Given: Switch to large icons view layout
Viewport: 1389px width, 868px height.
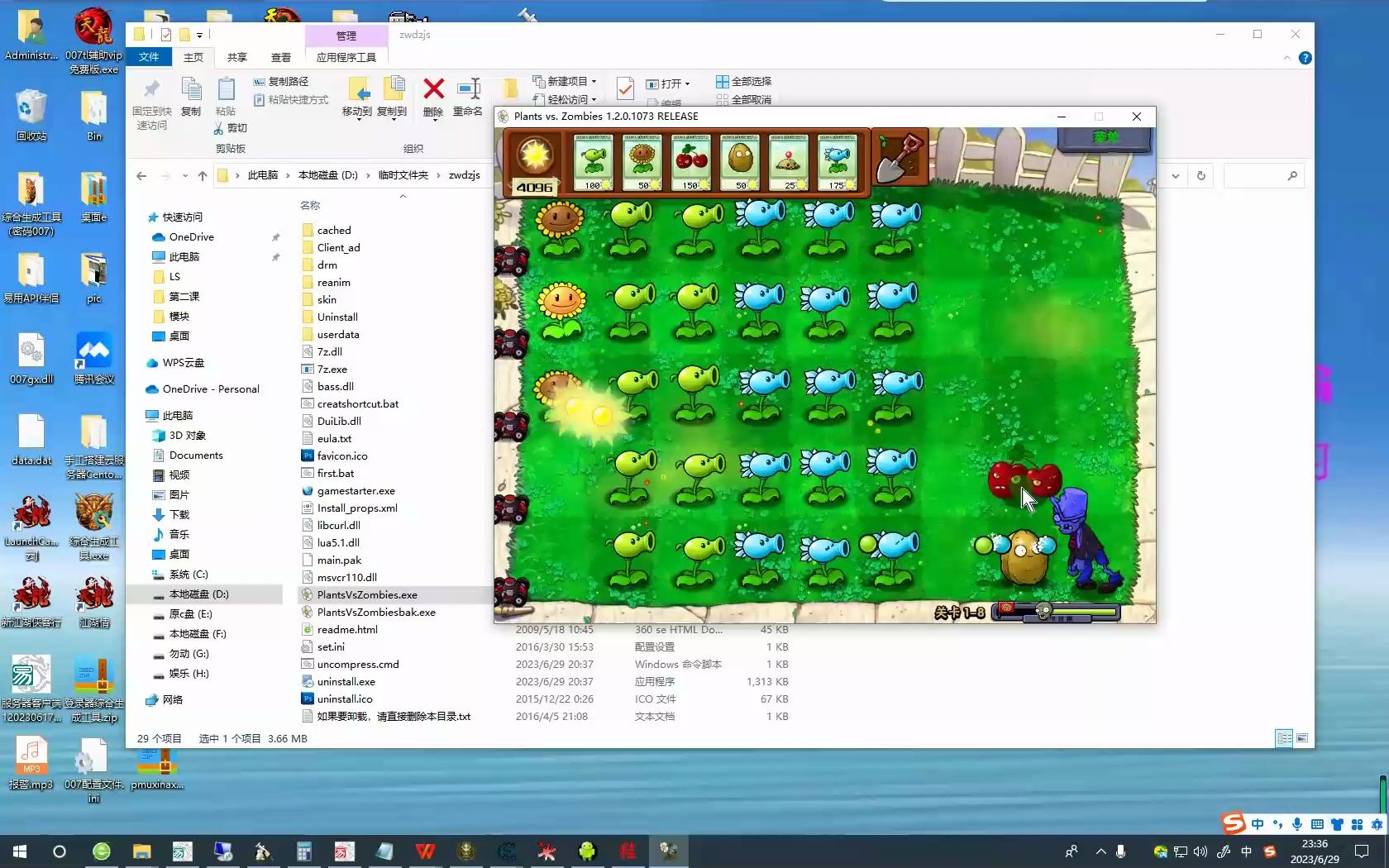Looking at the screenshot, I should click(1302, 738).
